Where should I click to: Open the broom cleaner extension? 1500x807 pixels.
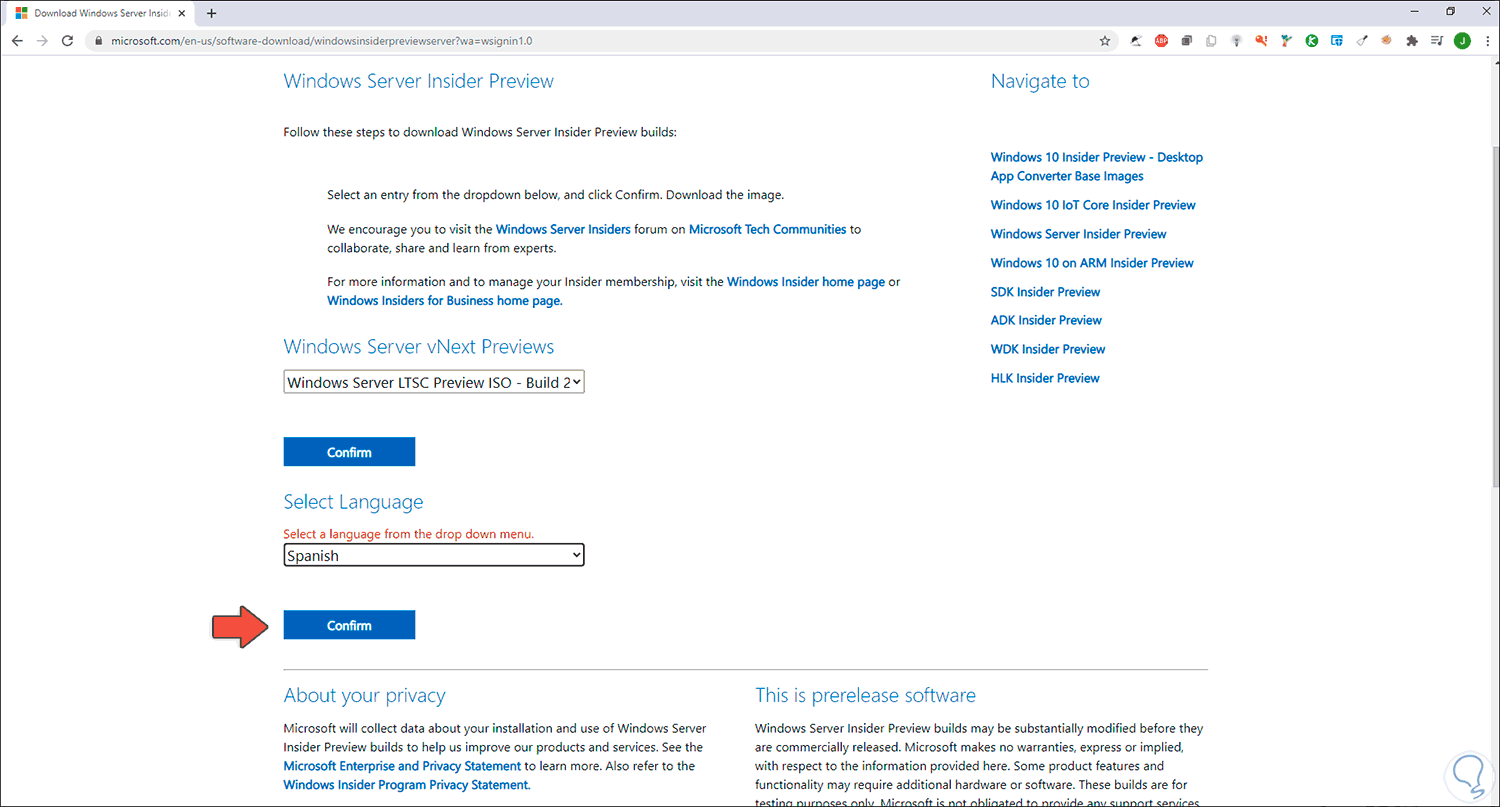pos(1362,41)
